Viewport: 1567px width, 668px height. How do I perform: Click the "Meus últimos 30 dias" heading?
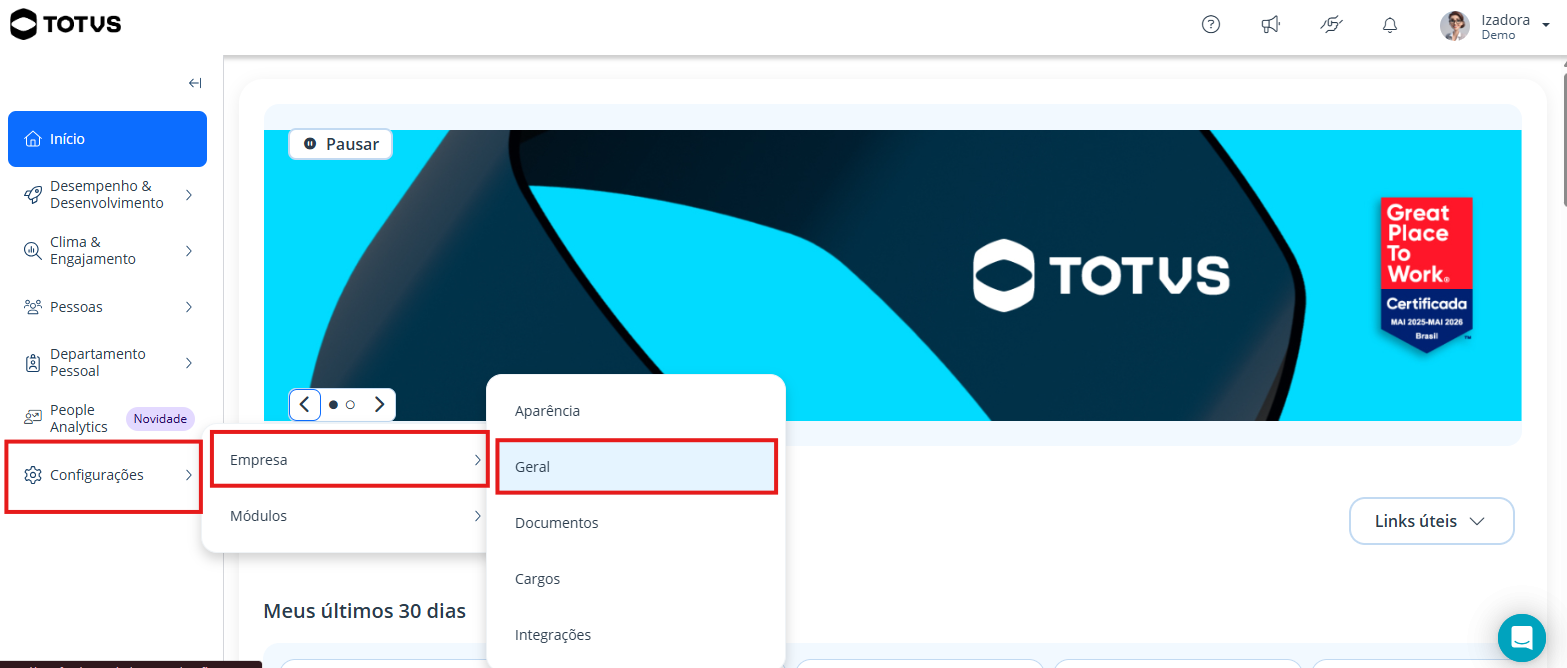click(364, 610)
